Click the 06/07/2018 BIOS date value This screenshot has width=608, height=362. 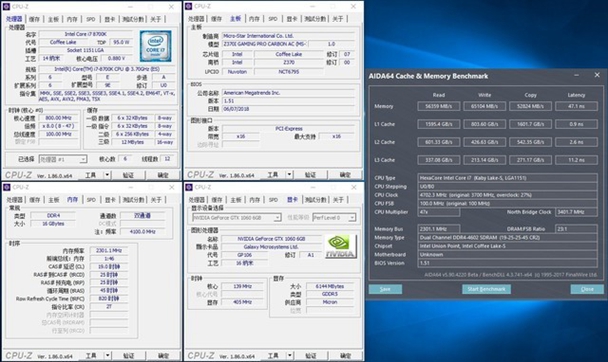pos(288,109)
